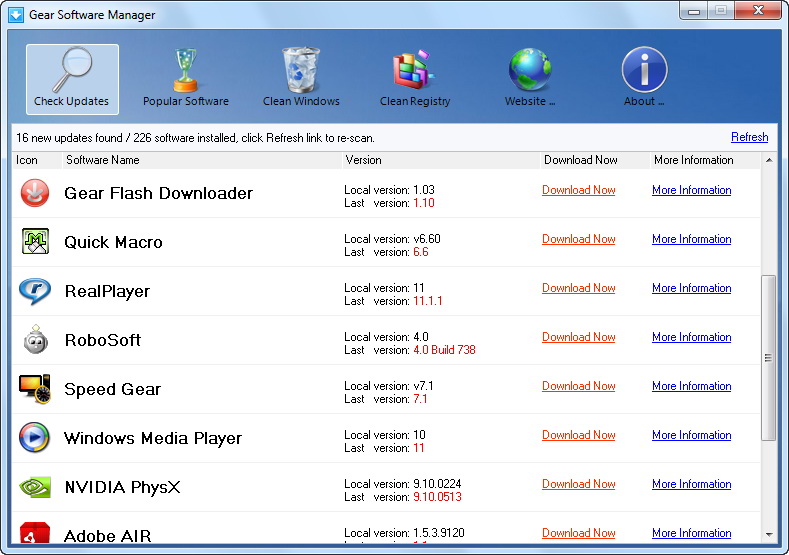The height and width of the screenshot is (555, 789).
Task: Download Now for Windows Media Player
Action: [579, 435]
